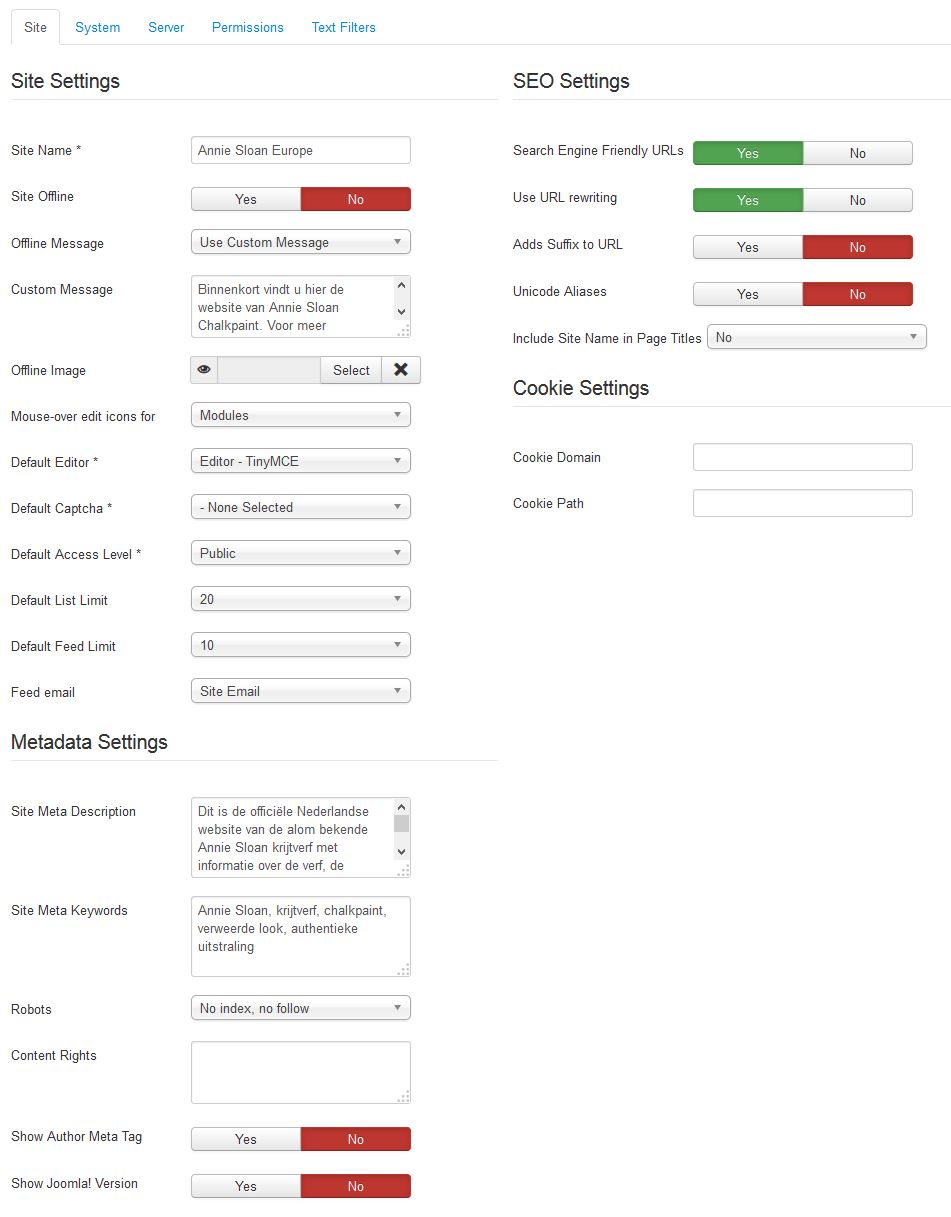
Task: Set Adds Suffix to URL to No
Action: coord(858,247)
